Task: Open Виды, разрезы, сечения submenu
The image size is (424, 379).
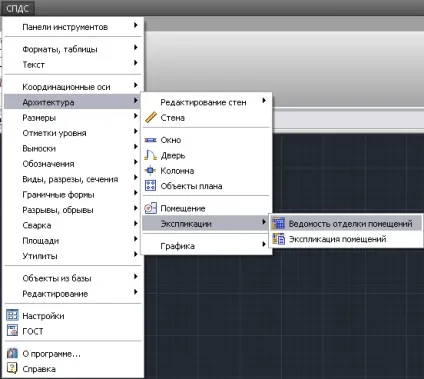Action: tap(73, 179)
